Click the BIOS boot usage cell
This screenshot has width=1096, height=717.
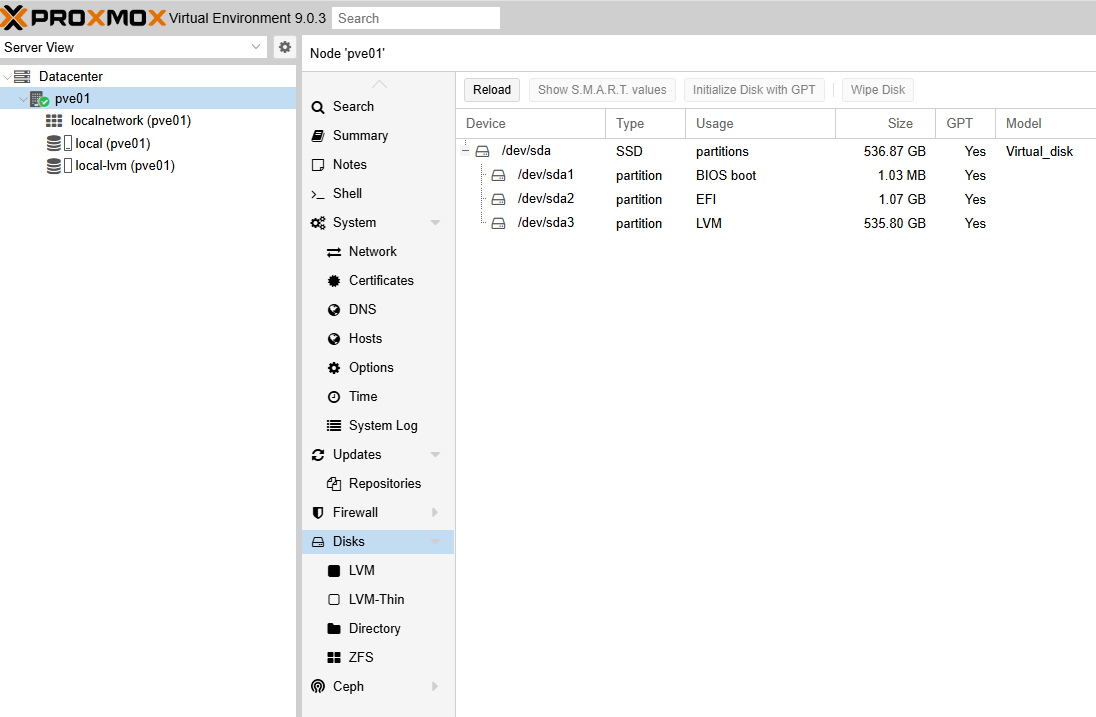(x=760, y=175)
